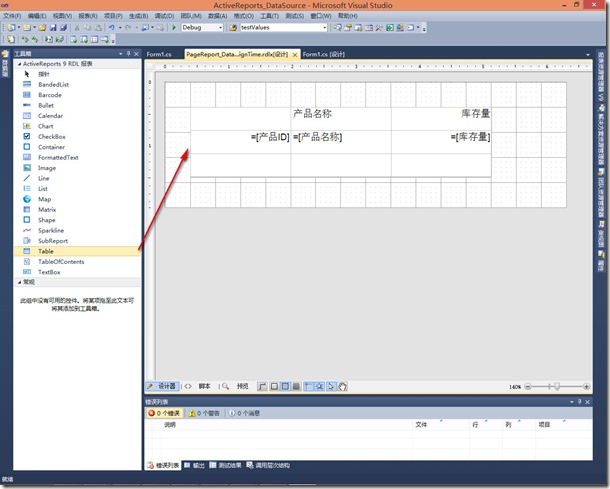Select the Matrix control in the toolbox
This screenshot has height=489, width=610.
[x=77, y=210]
